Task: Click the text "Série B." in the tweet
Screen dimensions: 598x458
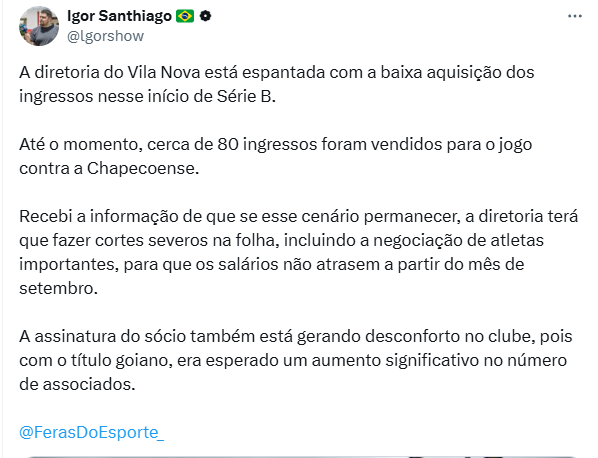Action: 246,96
